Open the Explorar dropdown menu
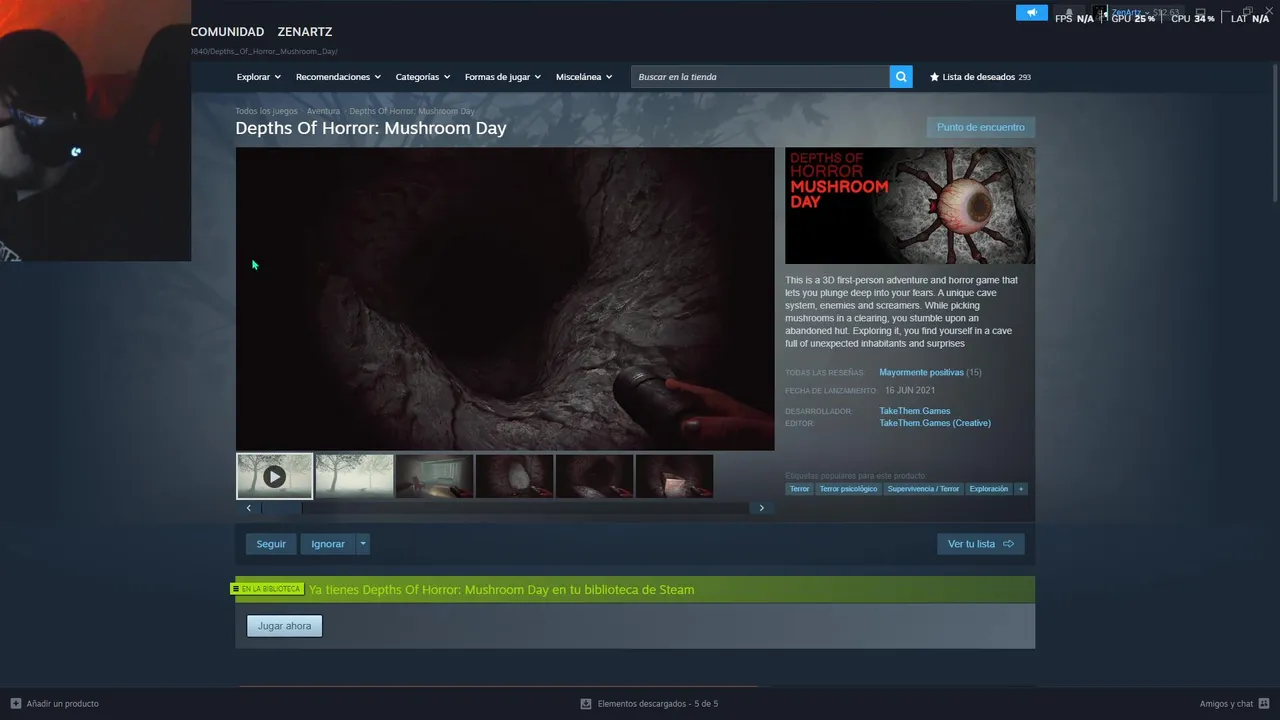Image resolution: width=1280 pixels, height=720 pixels. [x=258, y=77]
